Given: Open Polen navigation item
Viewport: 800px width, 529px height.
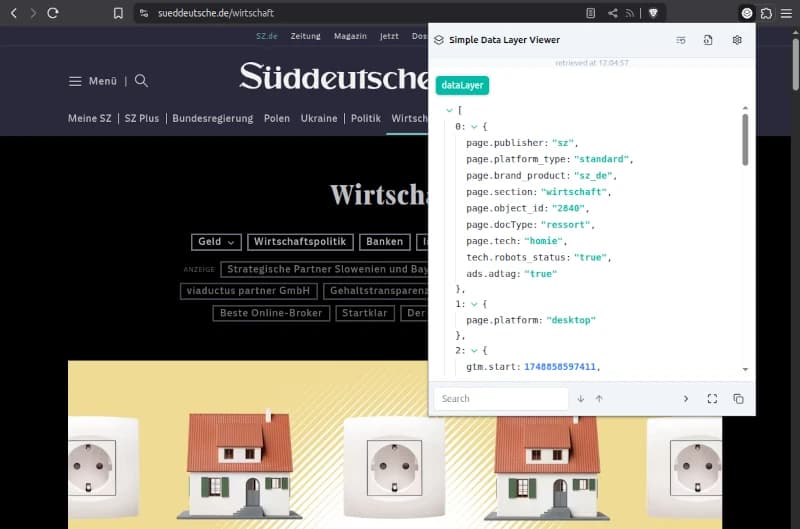Looking at the screenshot, I should [x=277, y=118].
